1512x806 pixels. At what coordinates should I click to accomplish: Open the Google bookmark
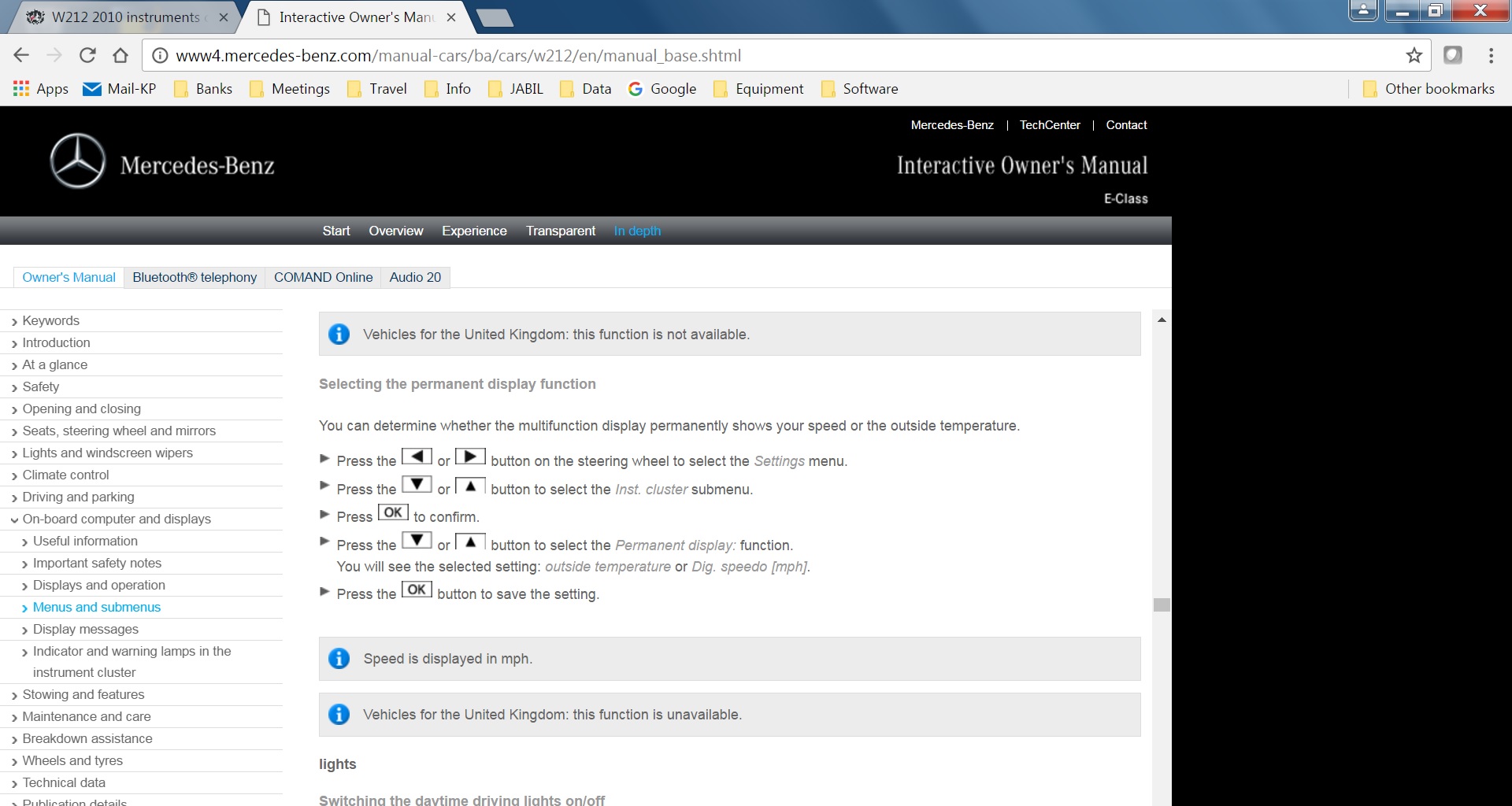click(662, 89)
